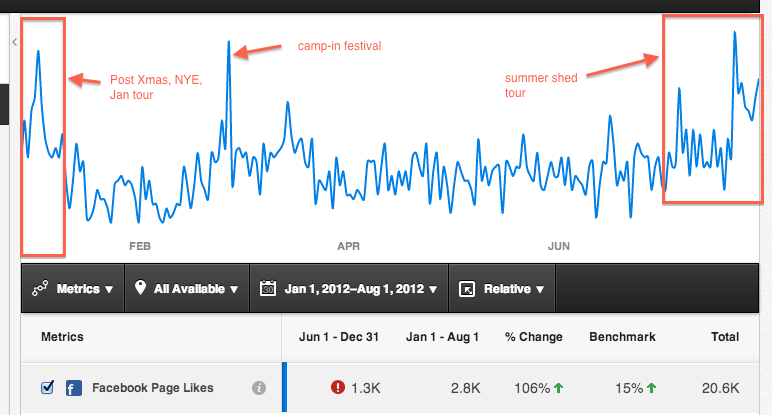This screenshot has width=772, height=415.
Task: Click the Total column header
Action: (725, 337)
